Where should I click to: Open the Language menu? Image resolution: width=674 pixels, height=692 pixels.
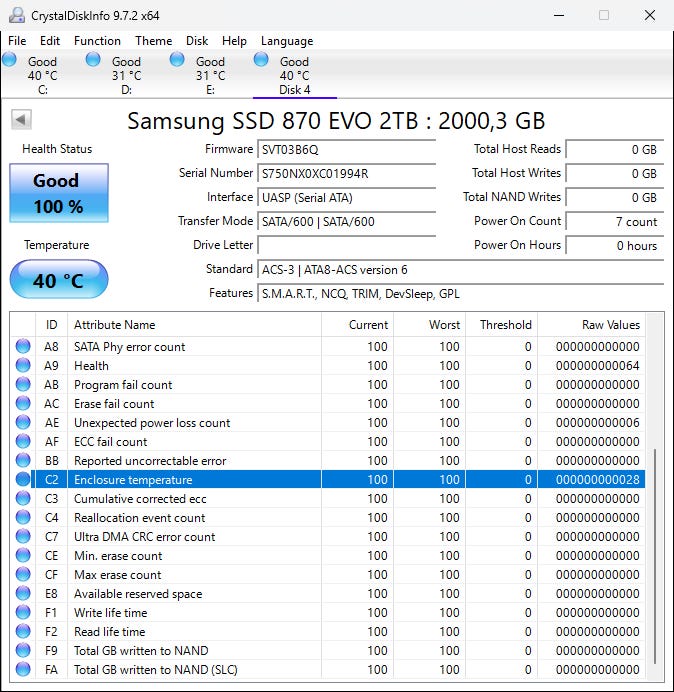(287, 41)
